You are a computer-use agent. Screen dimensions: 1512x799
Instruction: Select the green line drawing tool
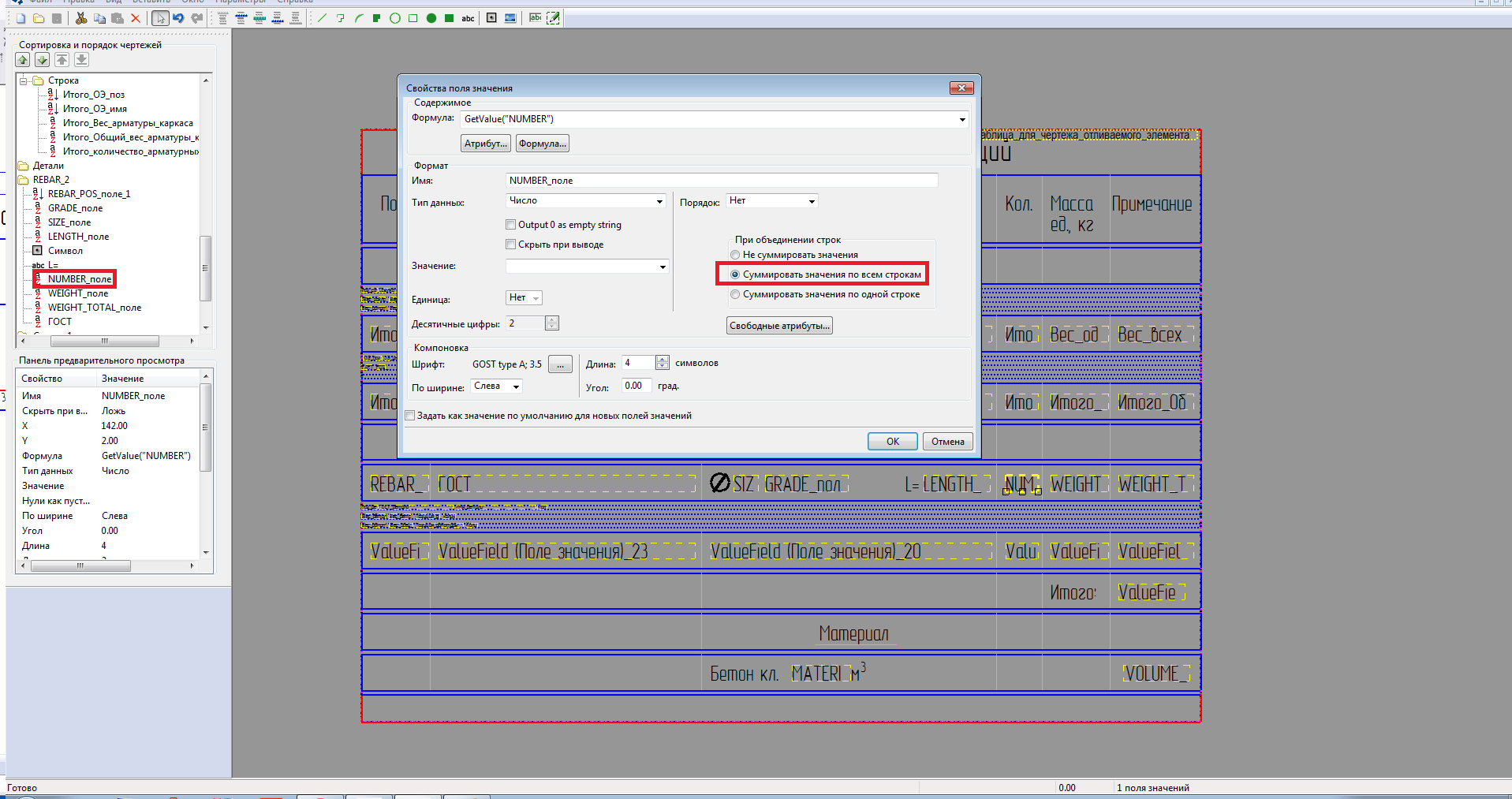(x=322, y=18)
